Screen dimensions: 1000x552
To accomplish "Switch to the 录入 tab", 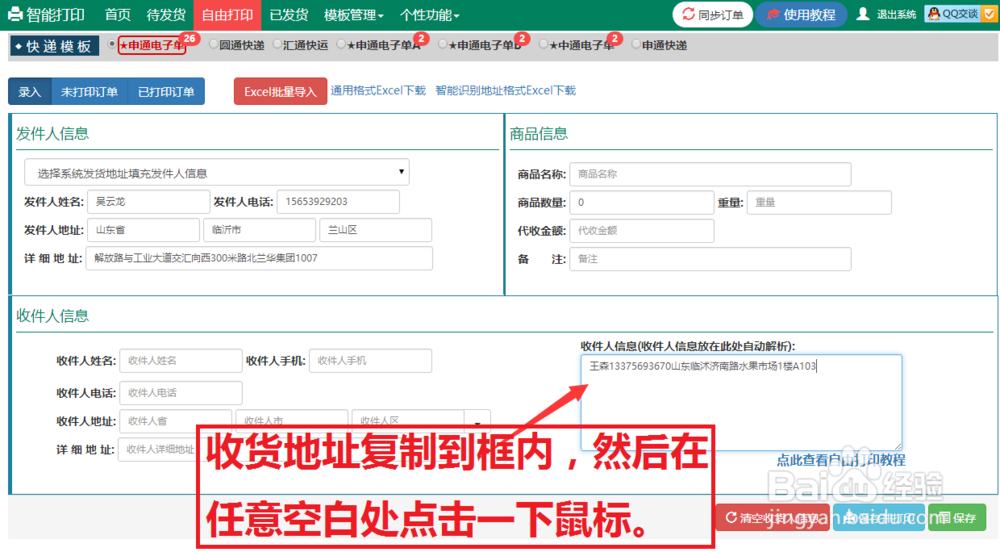I will tap(29, 91).
